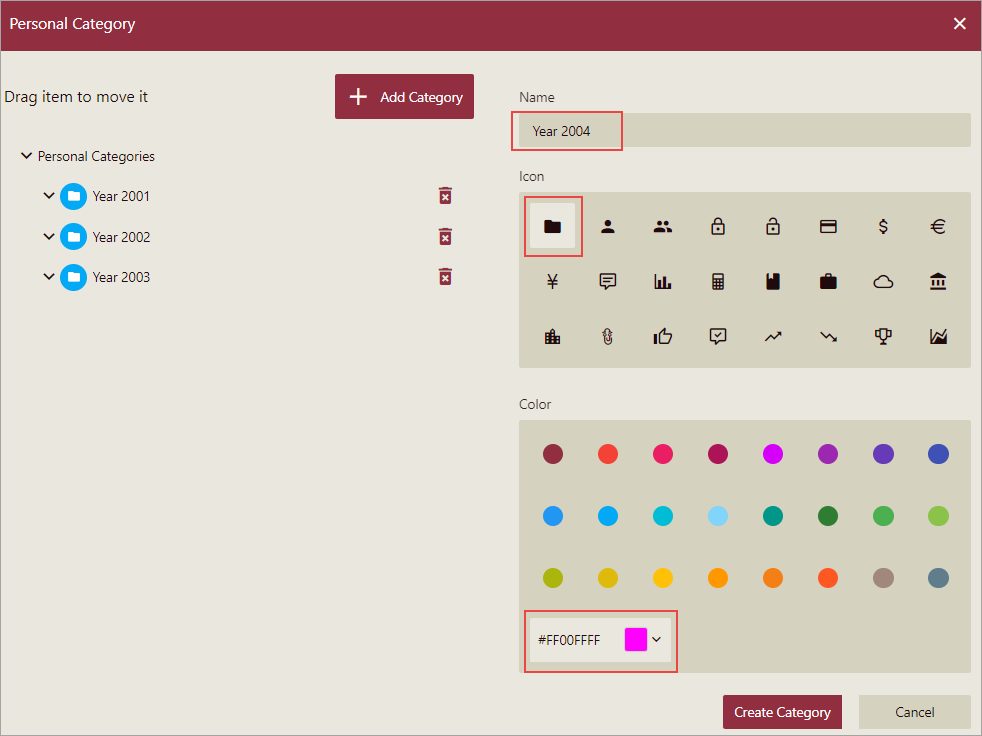Click the Add Category button

[x=404, y=96]
